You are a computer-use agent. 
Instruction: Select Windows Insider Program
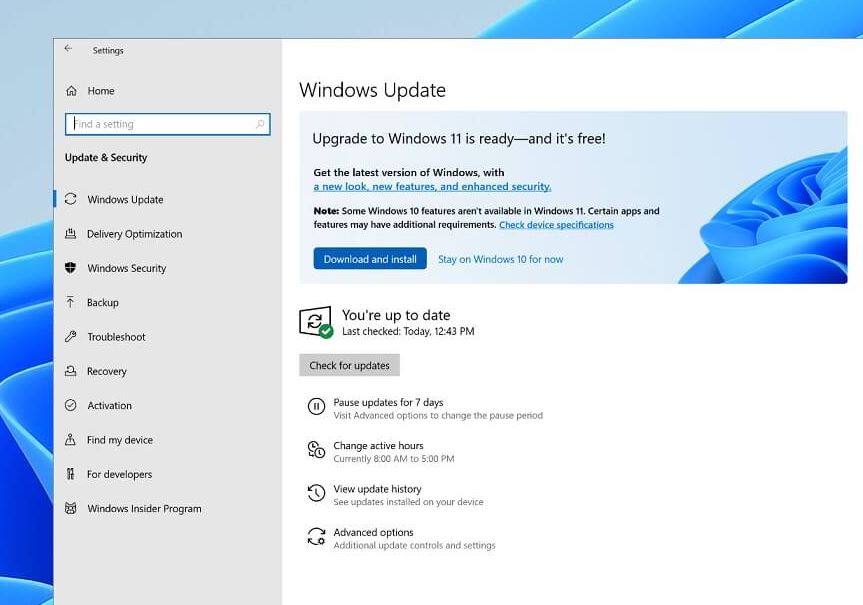tap(144, 509)
